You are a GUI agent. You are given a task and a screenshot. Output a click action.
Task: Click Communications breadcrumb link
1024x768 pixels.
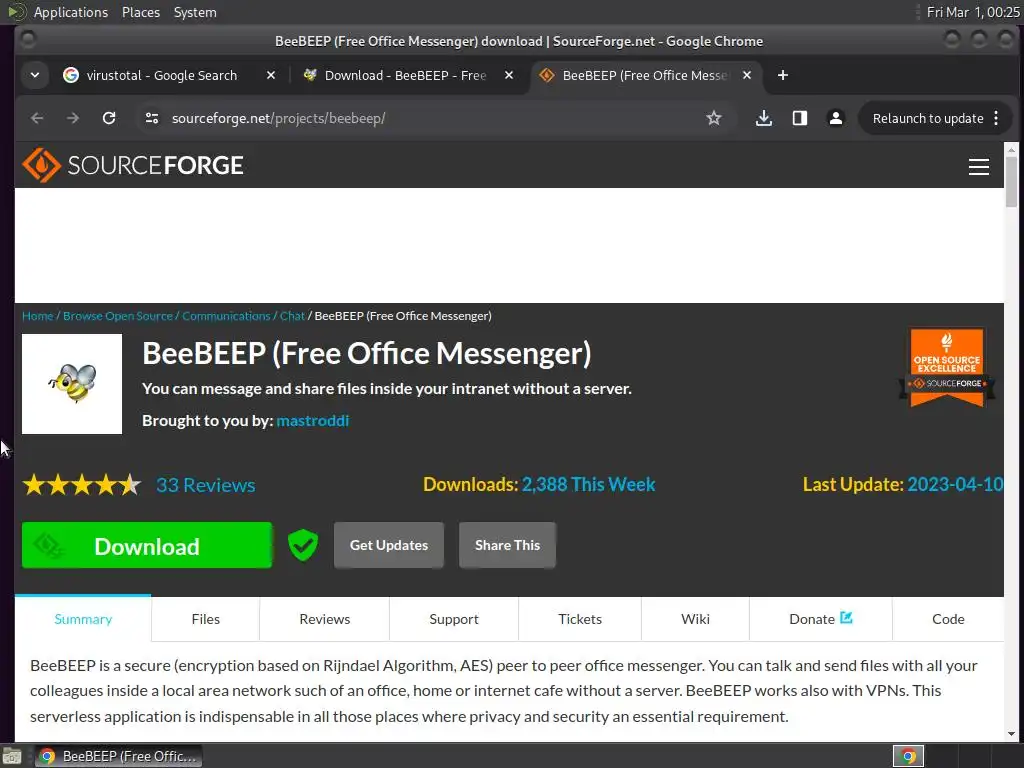pos(226,316)
